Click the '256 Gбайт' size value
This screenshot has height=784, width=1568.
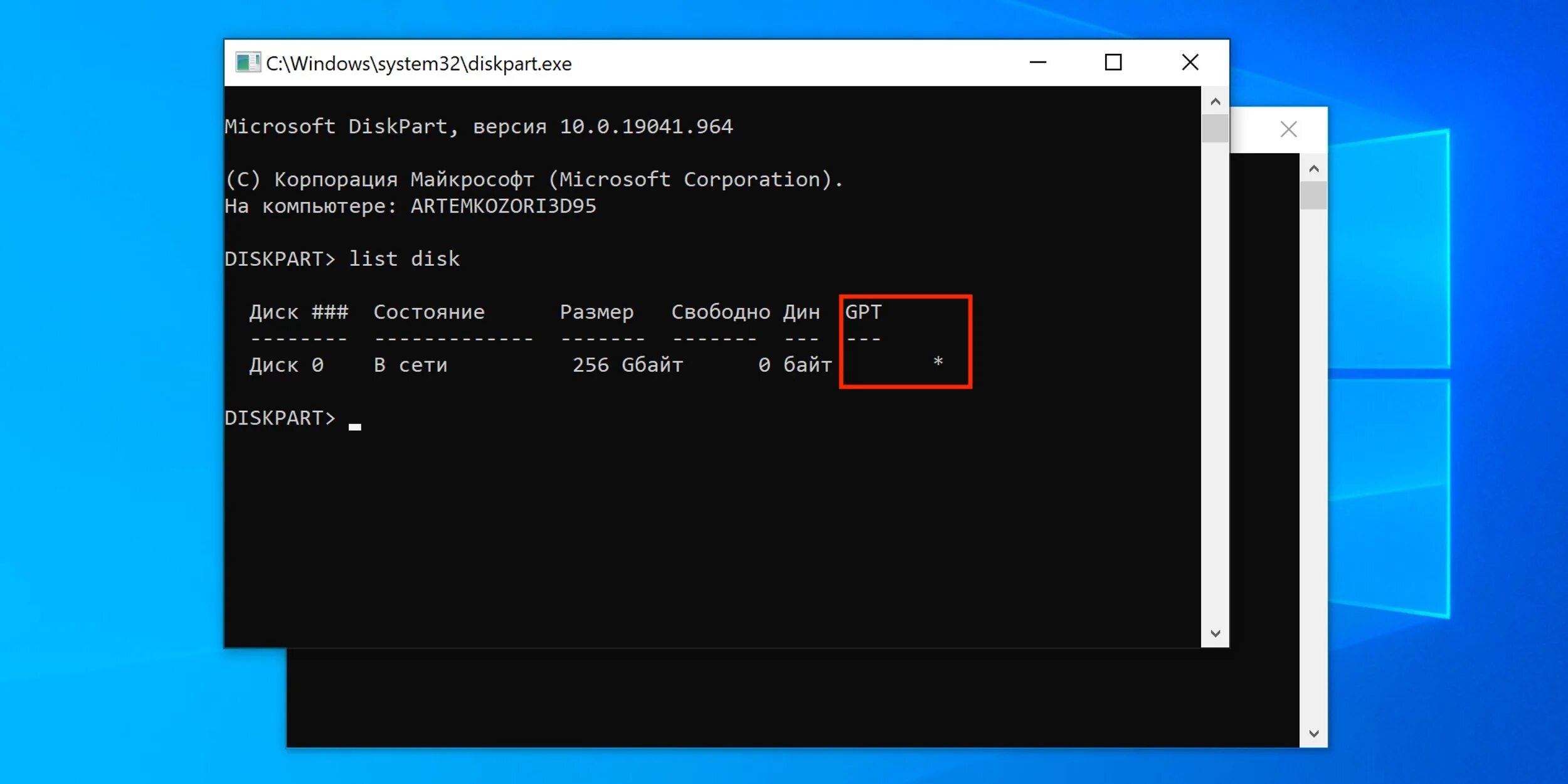pos(627,365)
